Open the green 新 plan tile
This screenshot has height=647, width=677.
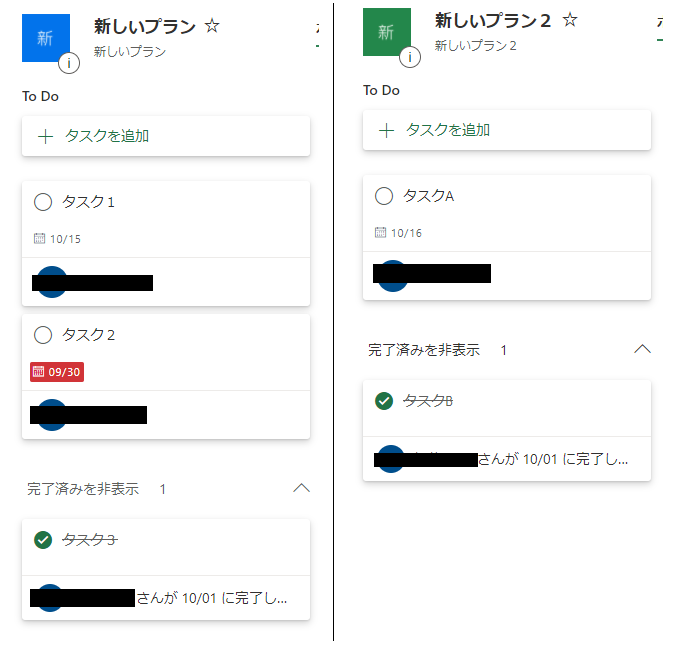pos(386,32)
